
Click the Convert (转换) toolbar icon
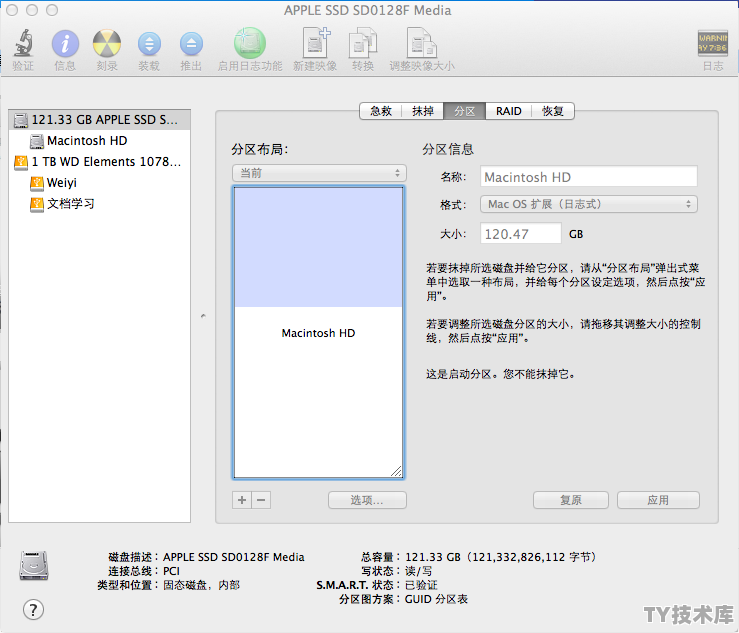(x=363, y=43)
